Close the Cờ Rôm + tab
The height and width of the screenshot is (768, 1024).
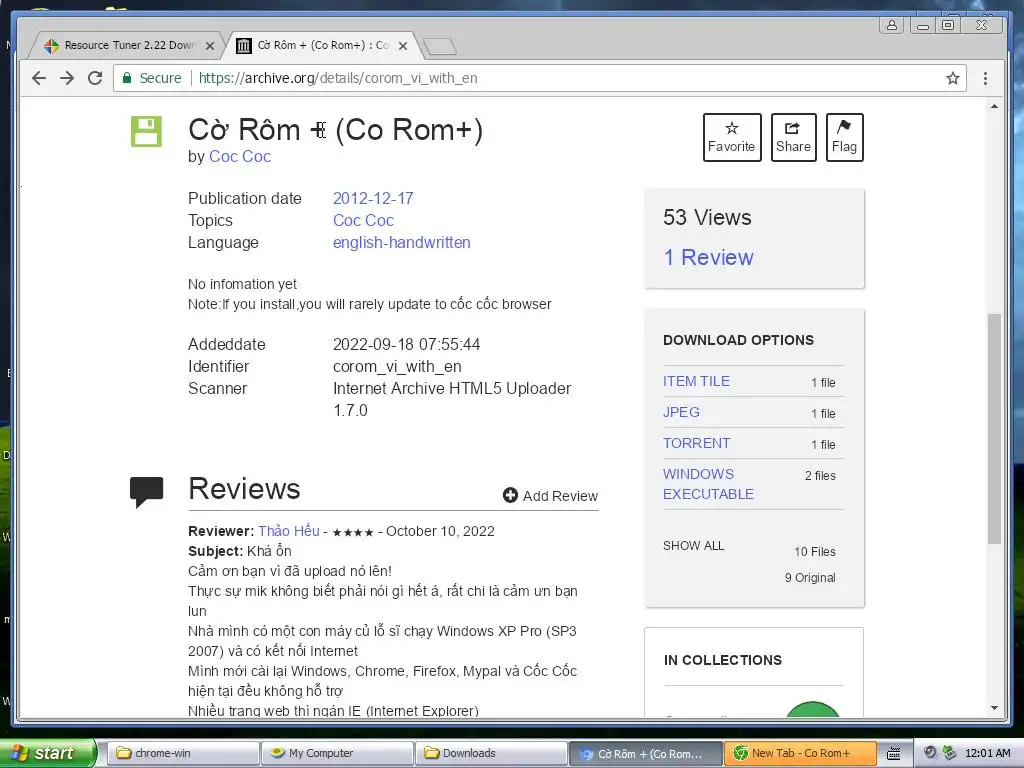[403, 46]
